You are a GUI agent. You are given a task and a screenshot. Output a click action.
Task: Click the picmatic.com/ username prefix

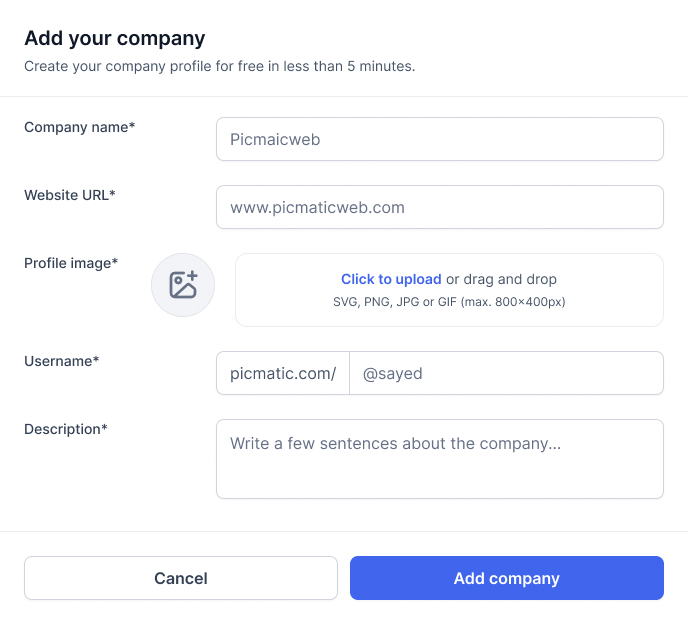(x=283, y=373)
